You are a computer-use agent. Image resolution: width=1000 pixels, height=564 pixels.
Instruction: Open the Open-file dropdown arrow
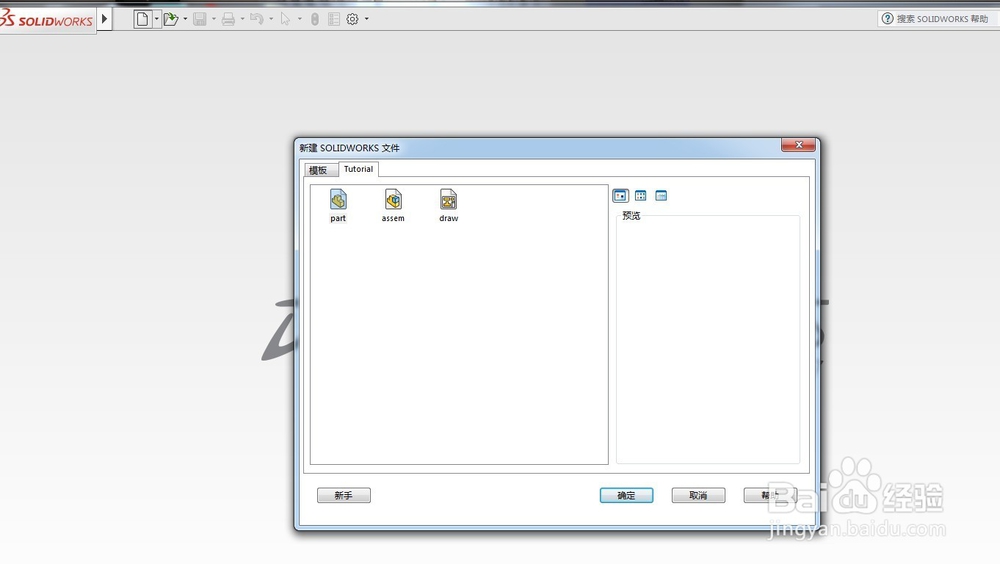186,19
